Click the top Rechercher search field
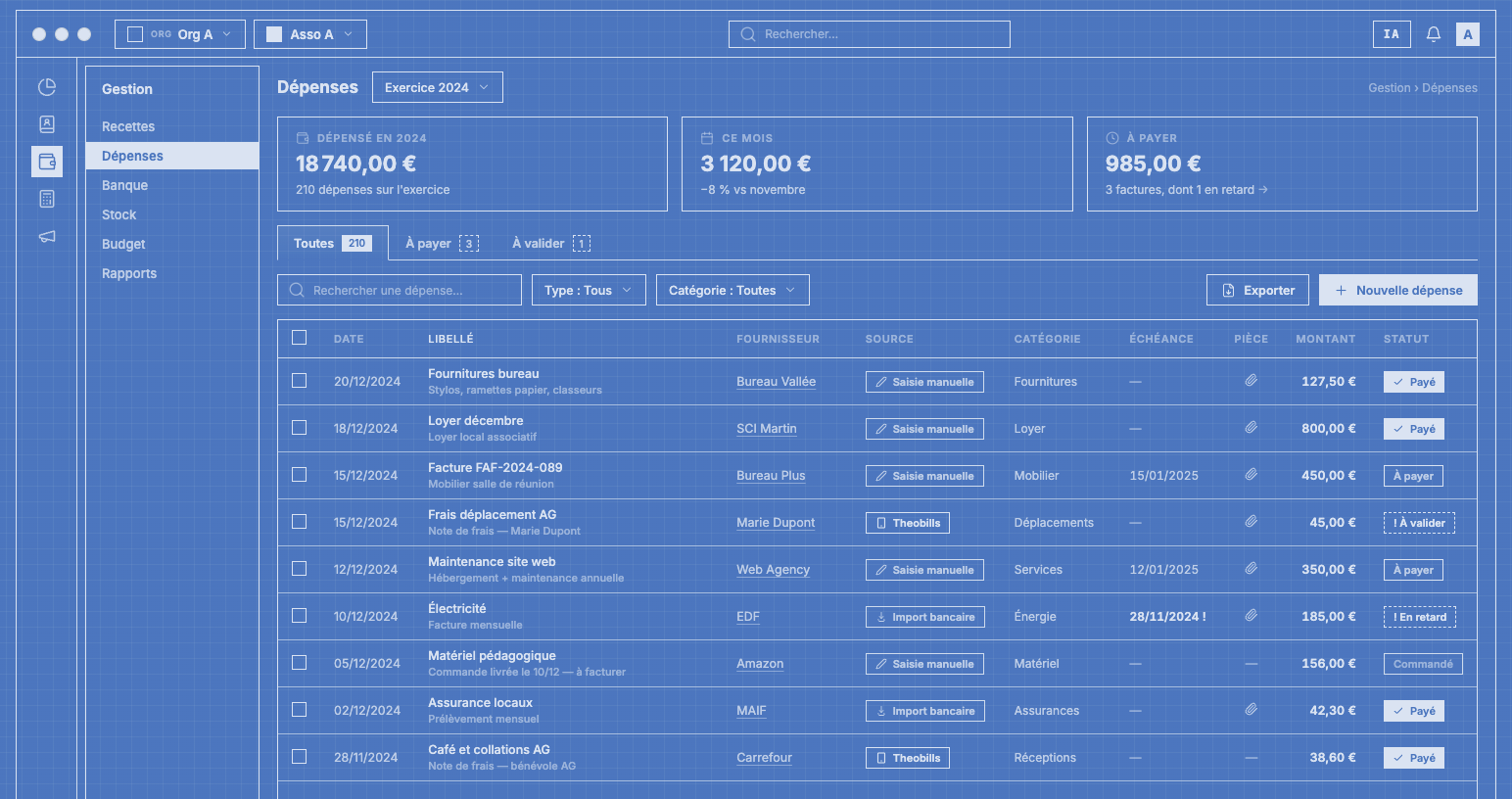This screenshot has height=799, width=1512. pos(870,34)
